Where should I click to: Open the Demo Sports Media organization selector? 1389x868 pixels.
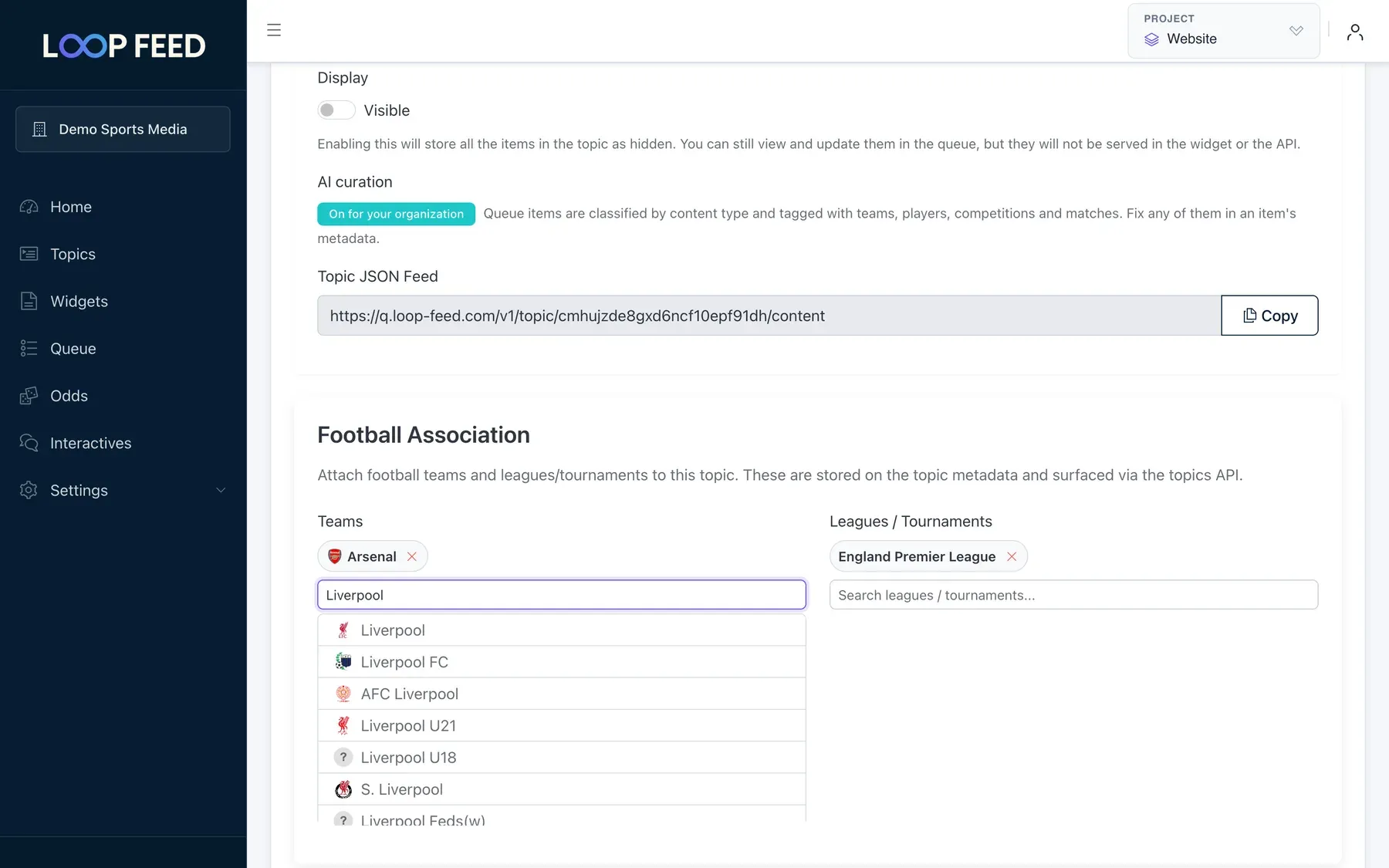[x=123, y=129]
